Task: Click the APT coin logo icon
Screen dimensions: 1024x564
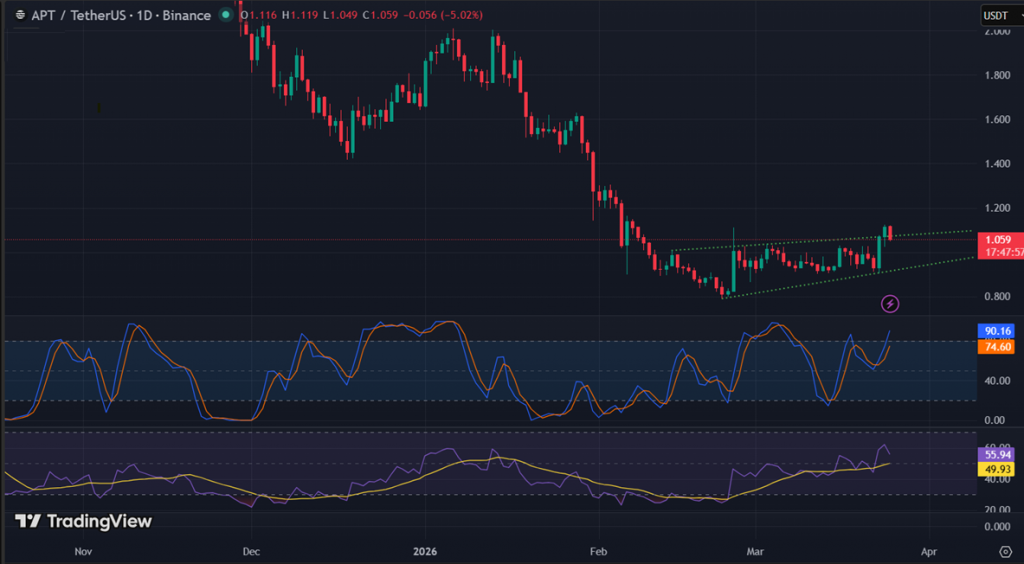Action: [20, 15]
